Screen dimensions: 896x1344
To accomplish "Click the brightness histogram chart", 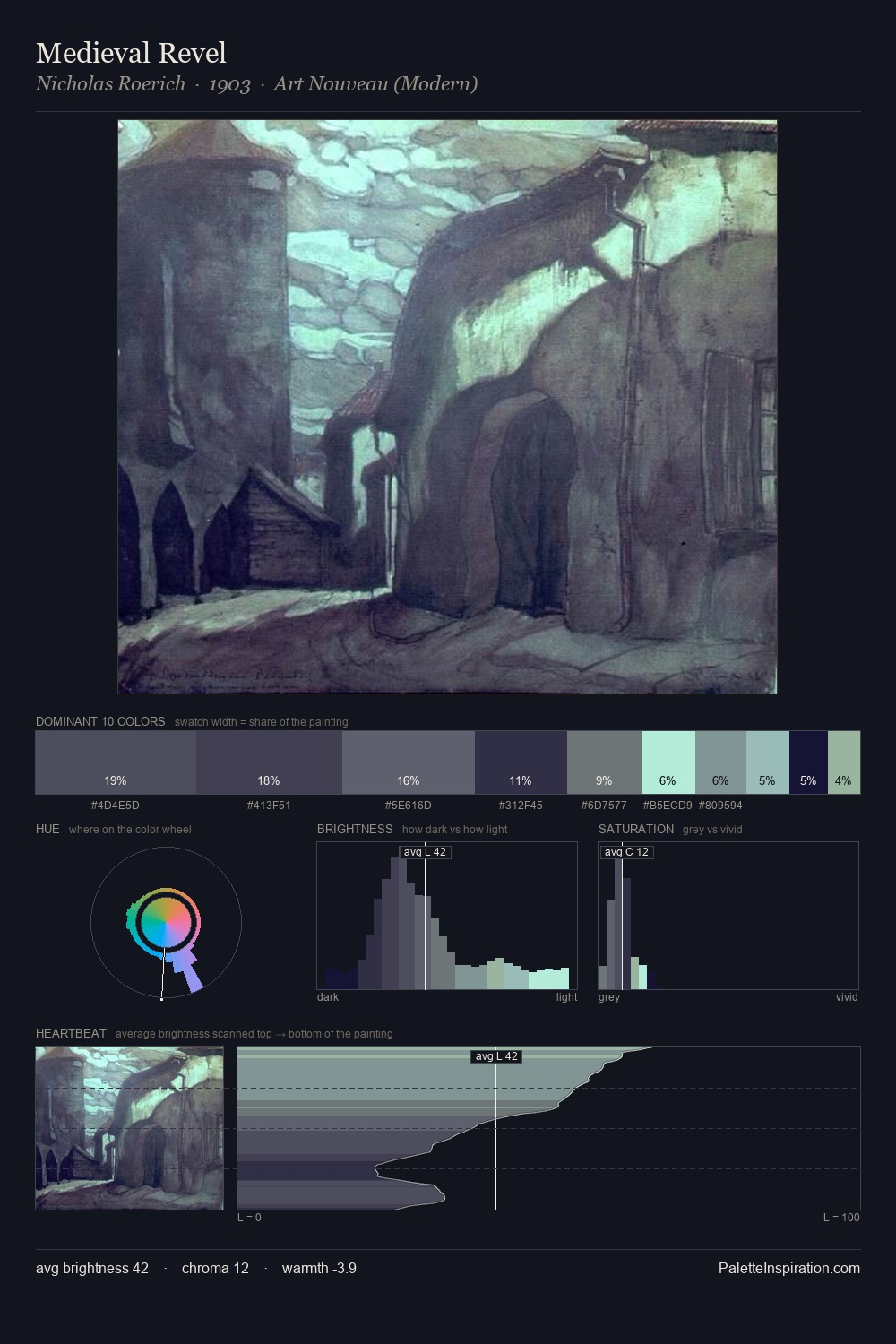I will (447, 916).
